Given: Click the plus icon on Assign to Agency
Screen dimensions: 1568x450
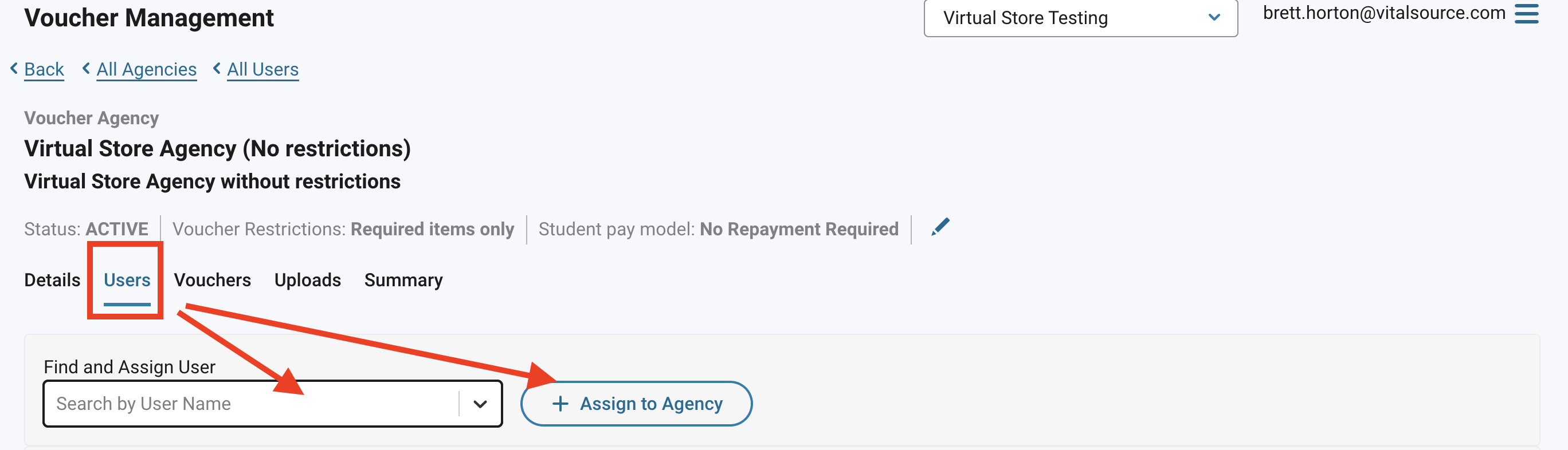Looking at the screenshot, I should pos(559,404).
